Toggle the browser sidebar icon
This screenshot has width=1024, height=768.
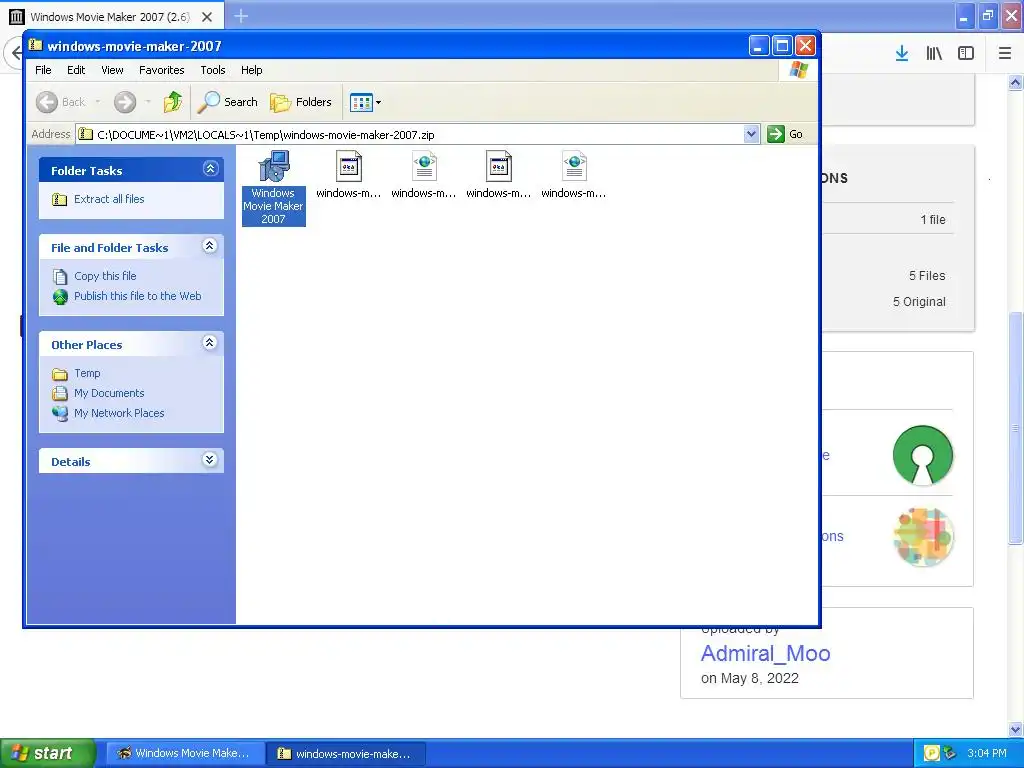(966, 54)
